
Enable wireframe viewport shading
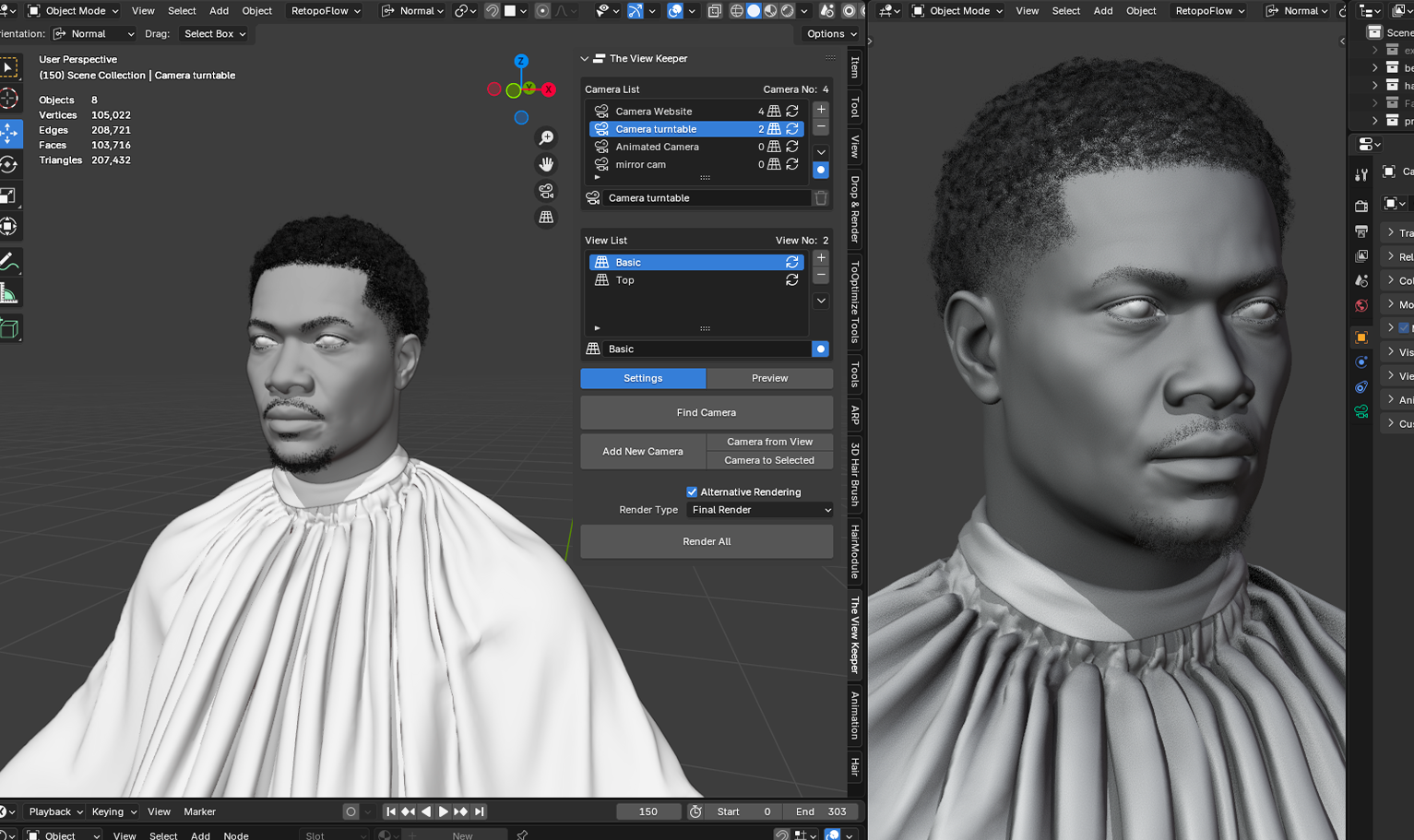coord(737,11)
